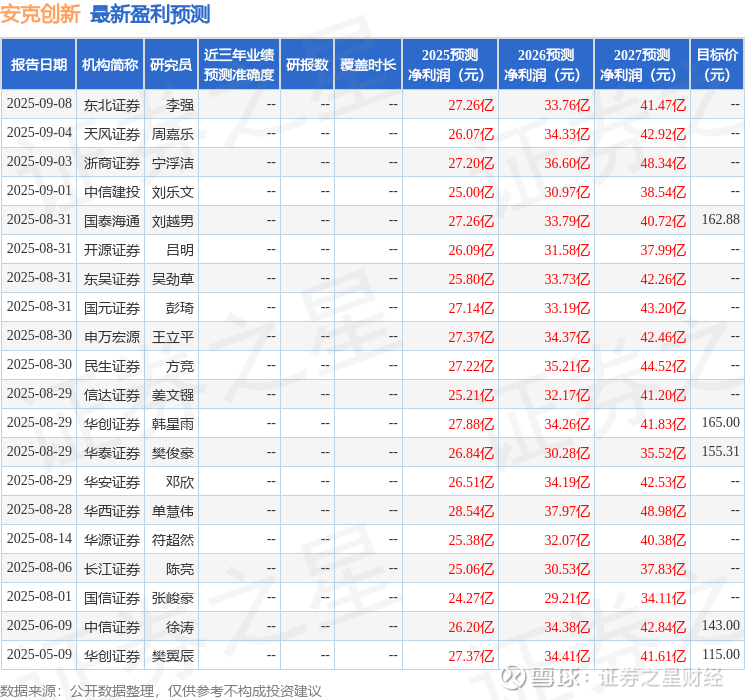The image size is (745, 700).
Task: Click the 25.00亿 2025 profit value
Action: coord(471,192)
